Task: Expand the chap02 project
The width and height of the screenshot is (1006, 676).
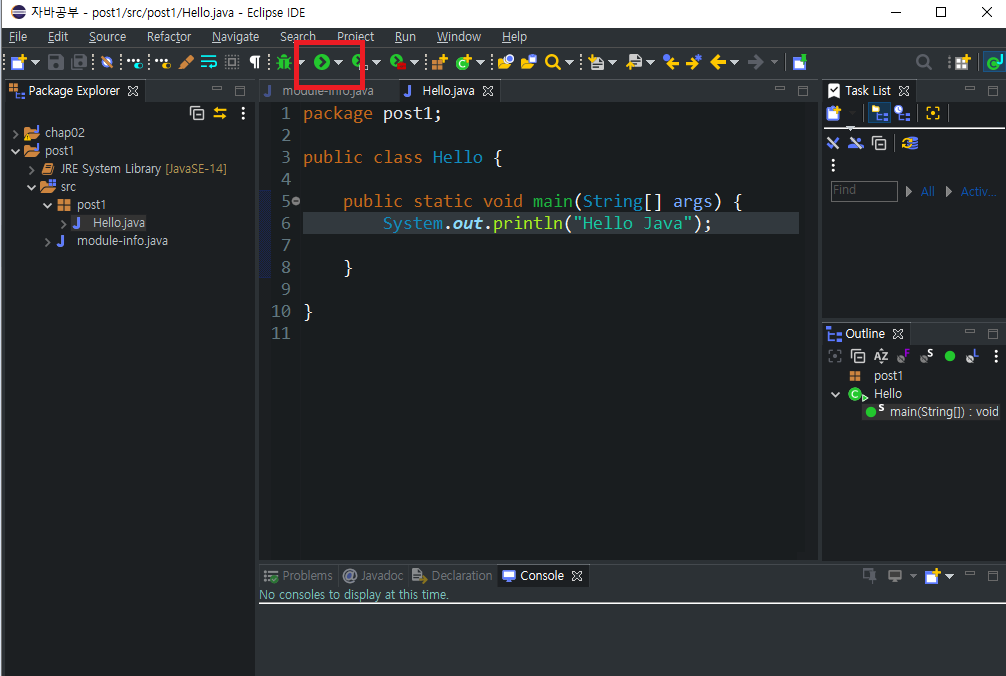Action: point(15,133)
